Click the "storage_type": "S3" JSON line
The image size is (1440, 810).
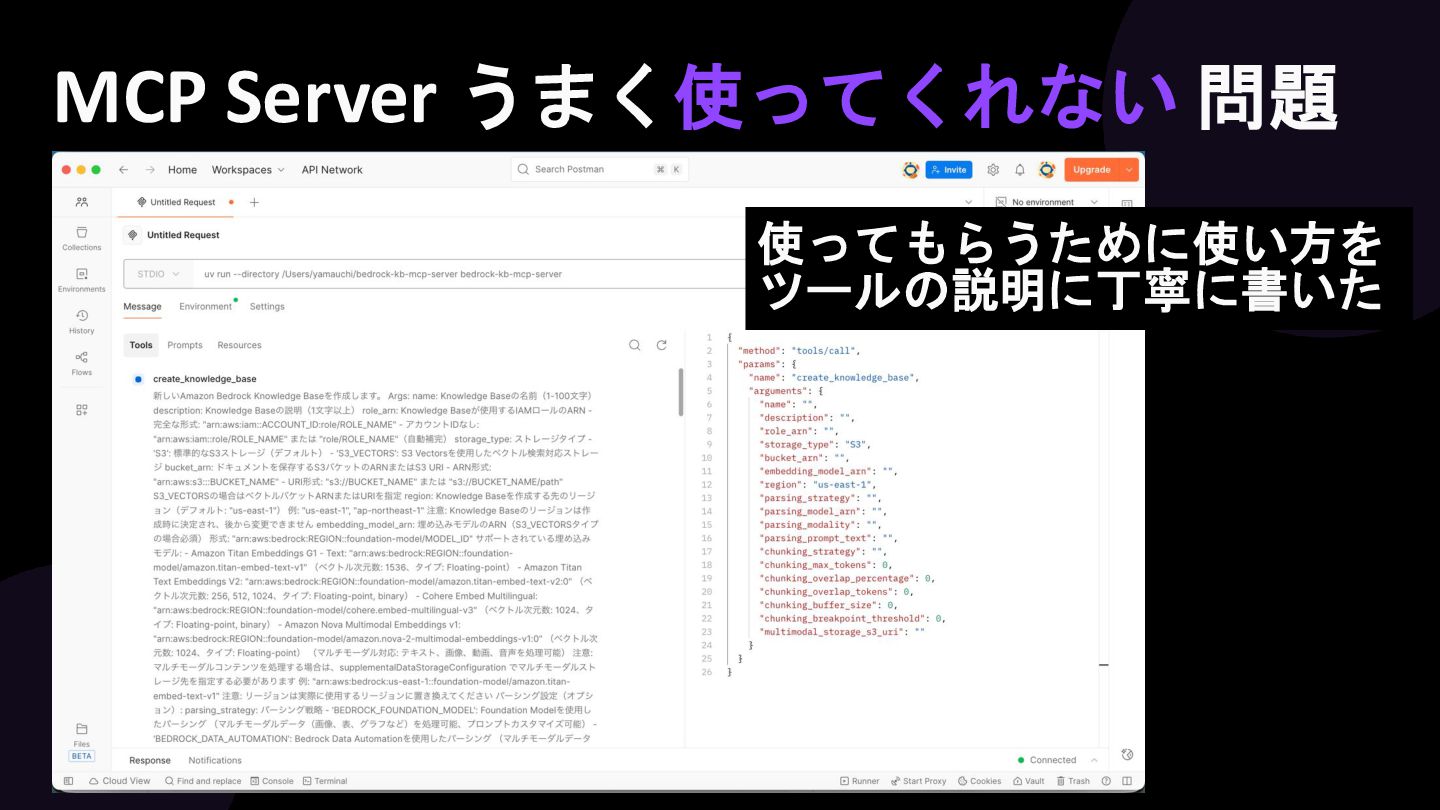point(816,444)
